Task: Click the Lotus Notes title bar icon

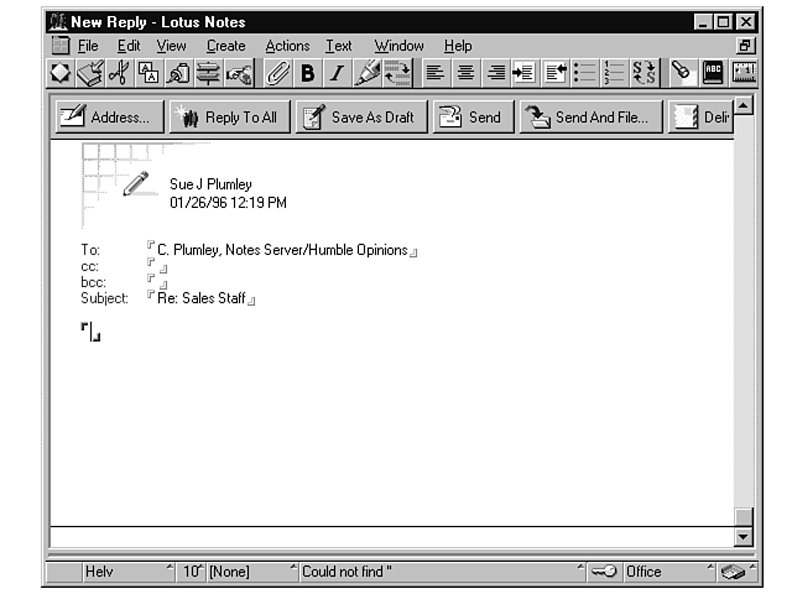Action: tap(58, 22)
